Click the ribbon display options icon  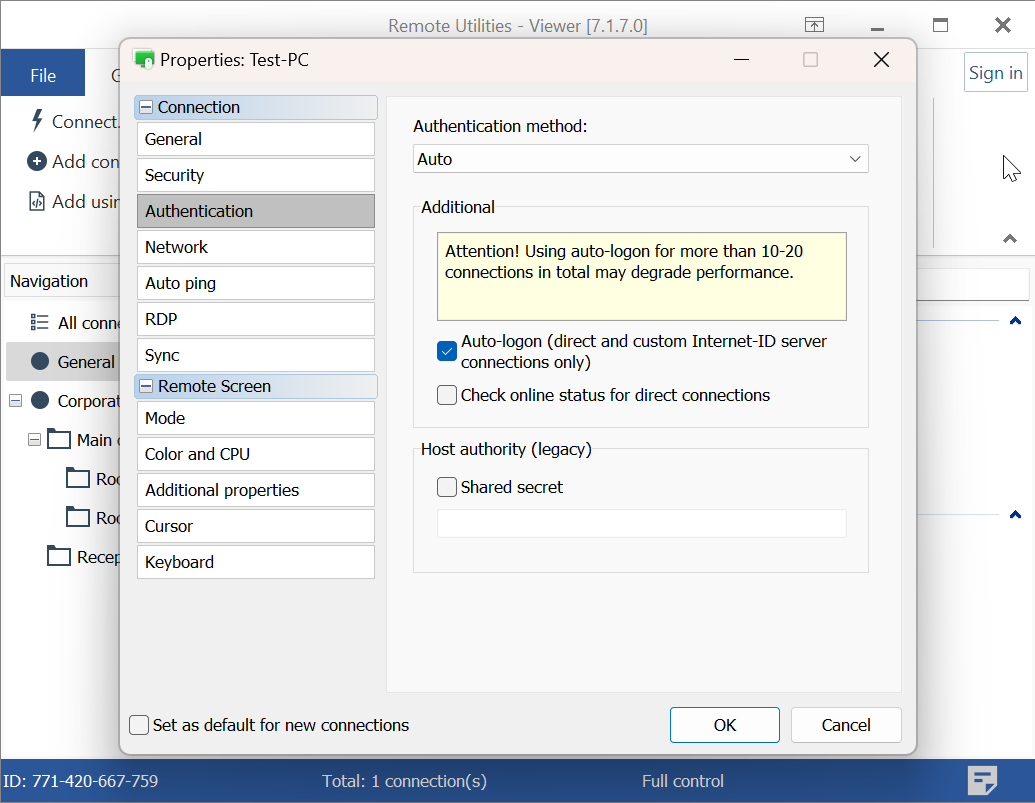point(815,25)
